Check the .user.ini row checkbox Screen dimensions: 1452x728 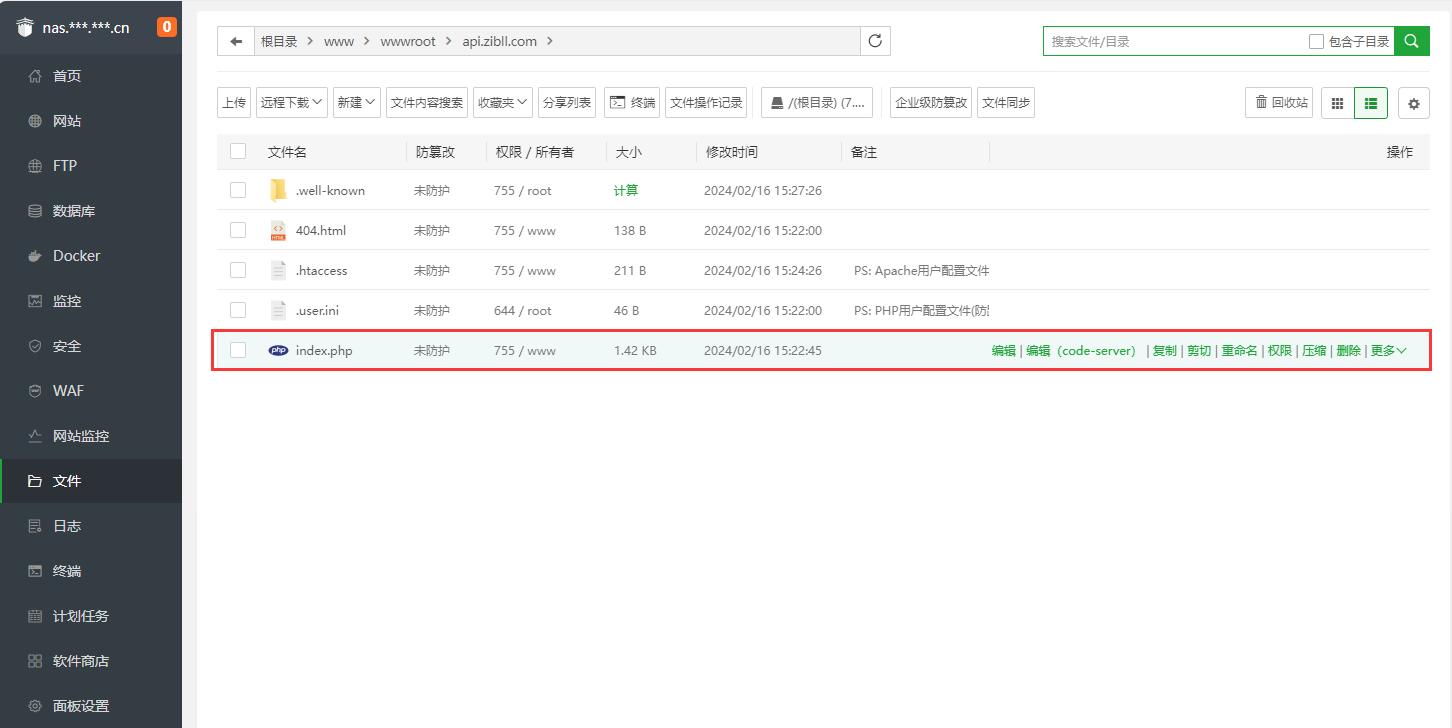point(238,310)
